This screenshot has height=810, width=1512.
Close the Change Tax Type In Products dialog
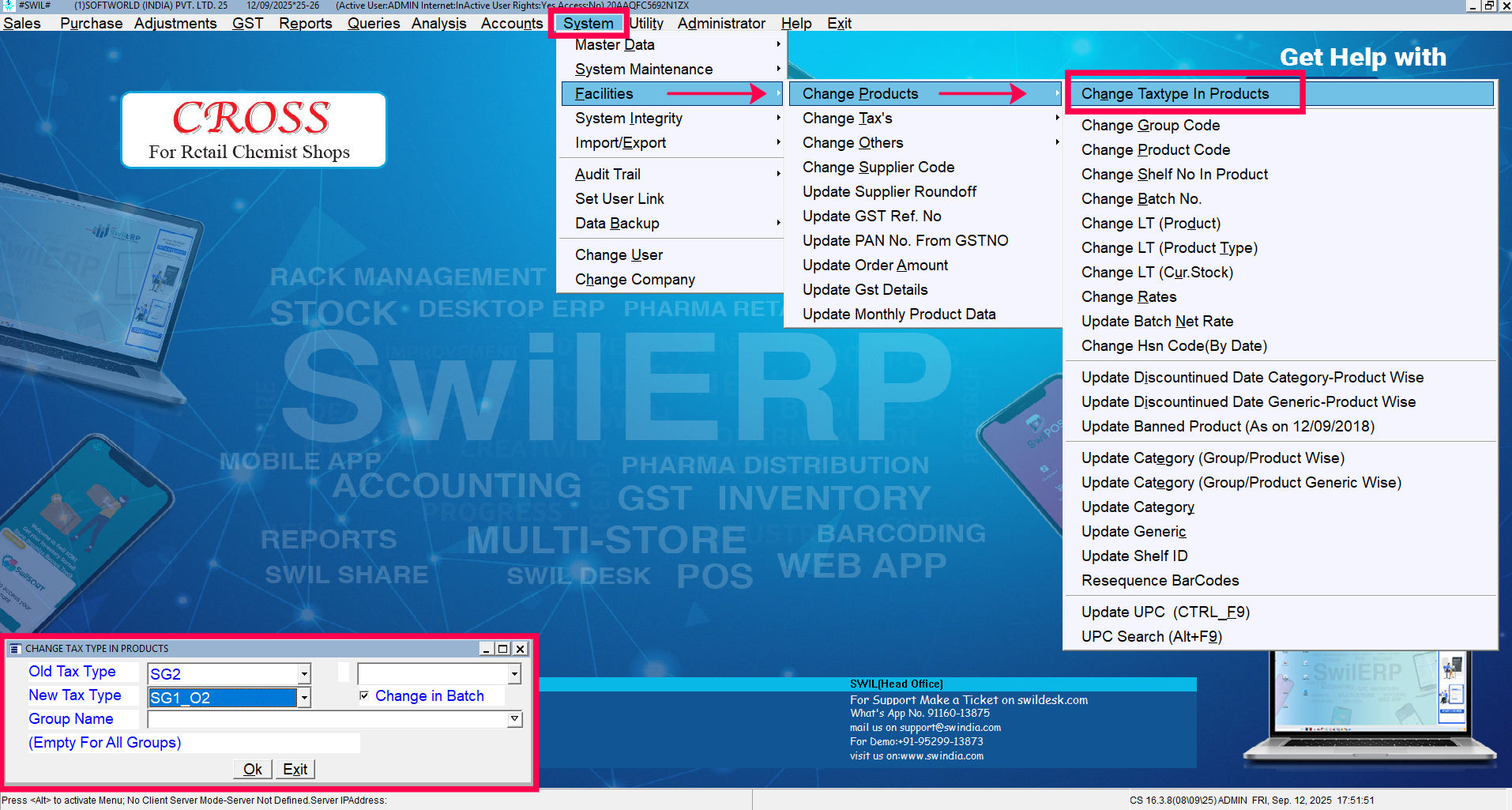(520, 649)
